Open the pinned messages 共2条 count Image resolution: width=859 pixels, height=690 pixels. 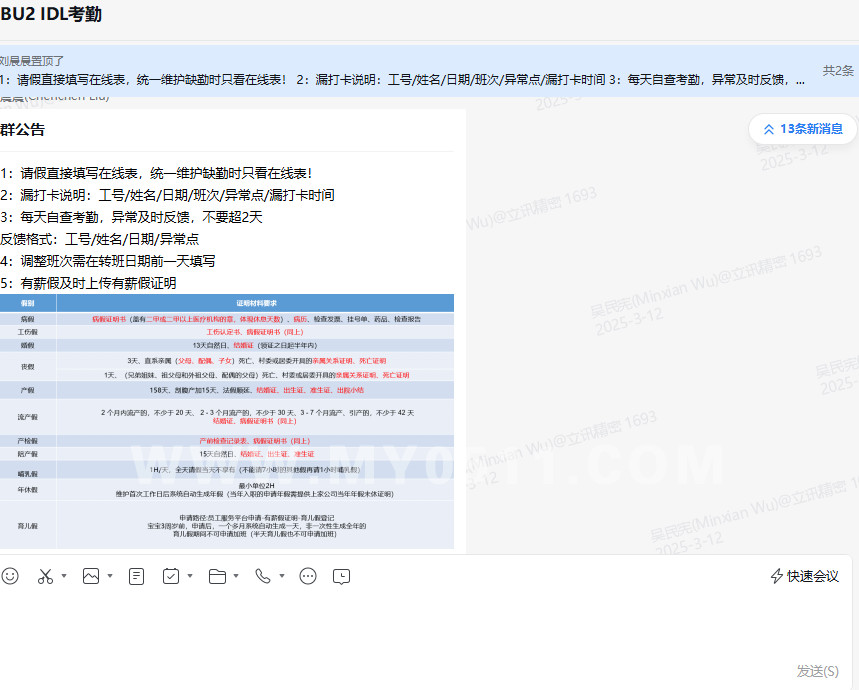[838, 71]
